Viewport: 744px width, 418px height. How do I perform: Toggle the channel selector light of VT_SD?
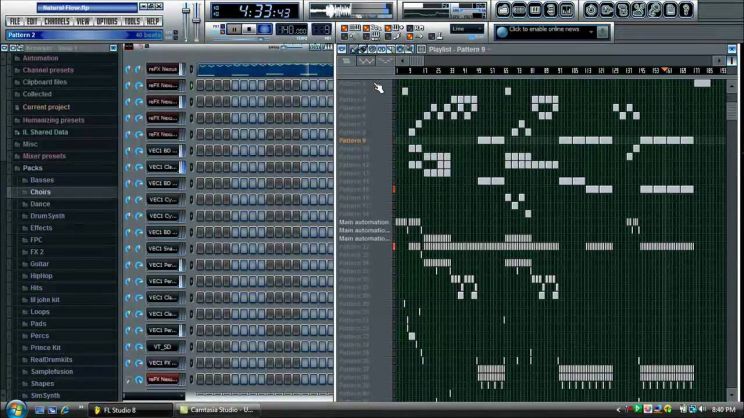coord(191,347)
